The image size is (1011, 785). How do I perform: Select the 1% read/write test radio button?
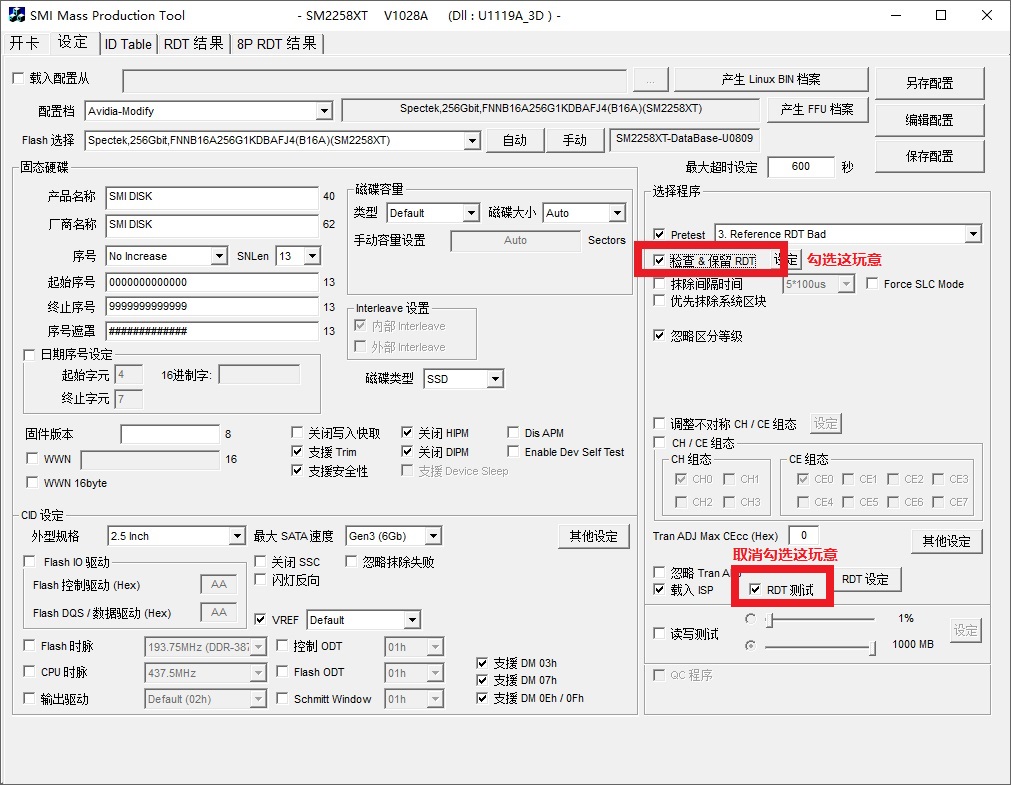750,619
